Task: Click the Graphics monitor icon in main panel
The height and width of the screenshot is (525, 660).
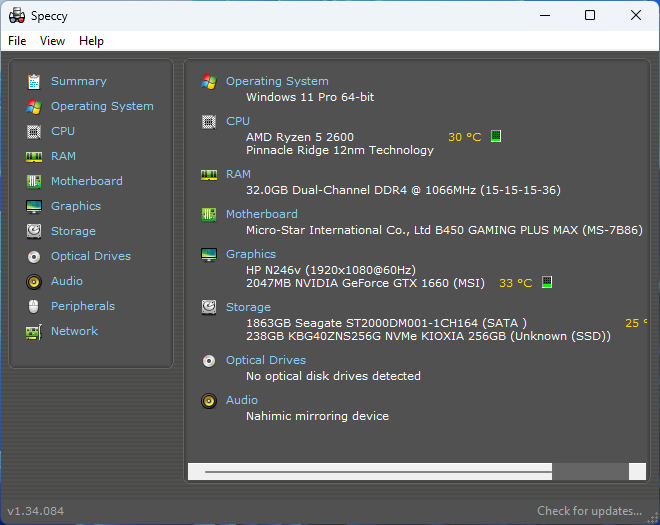Action: coord(209,255)
